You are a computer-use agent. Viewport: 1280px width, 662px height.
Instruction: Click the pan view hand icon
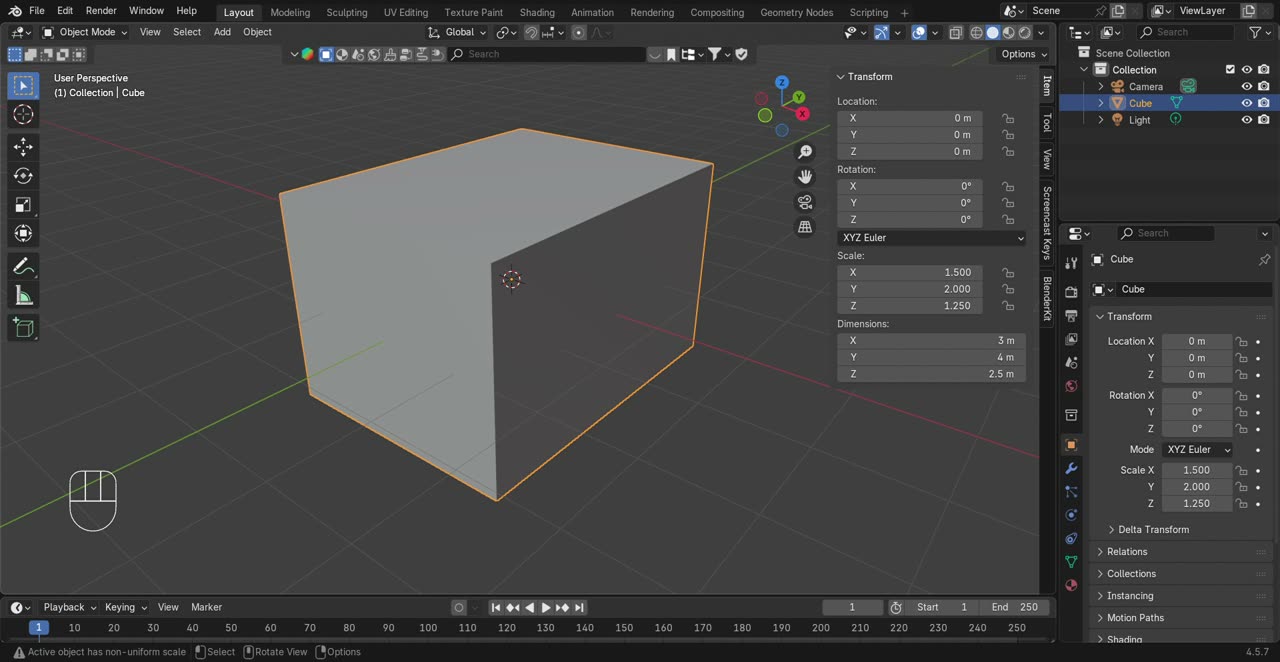805,177
